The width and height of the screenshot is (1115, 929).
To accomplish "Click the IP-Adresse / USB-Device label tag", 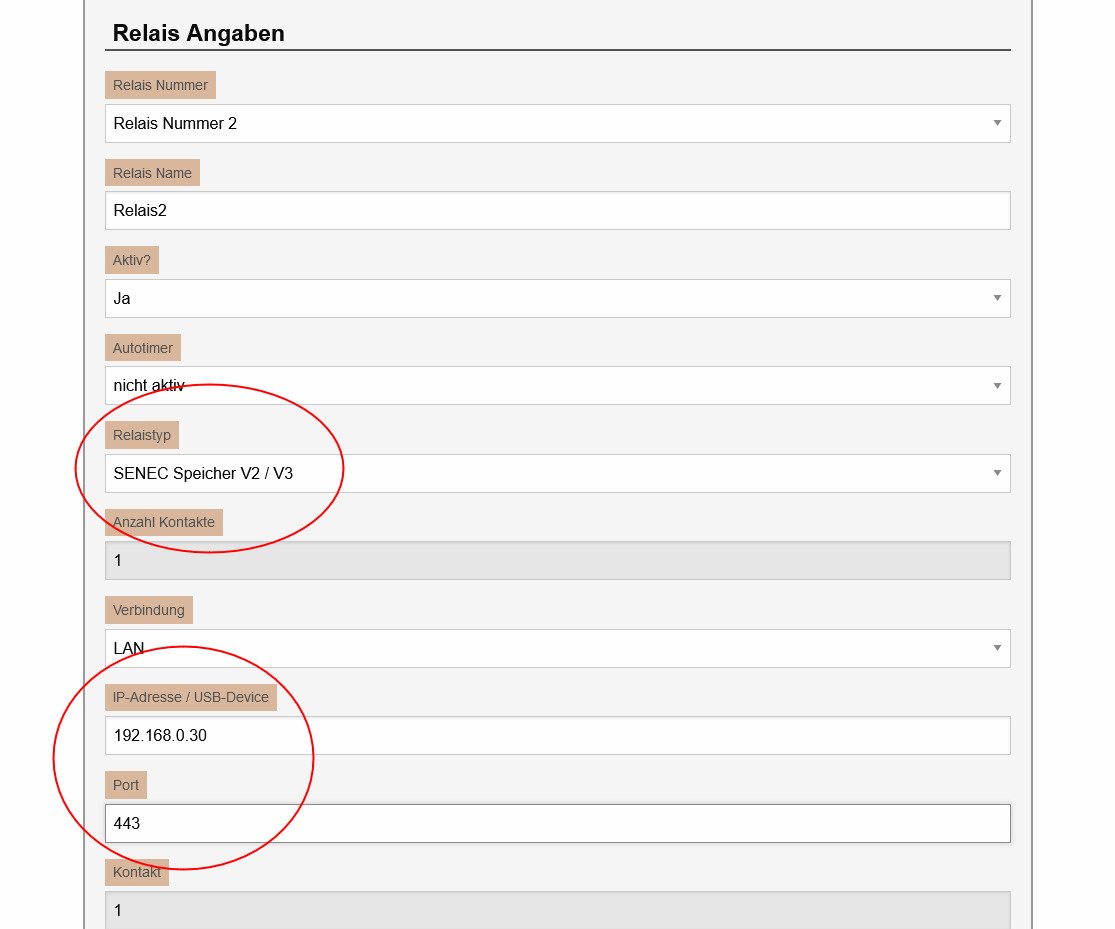I will 191,697.
